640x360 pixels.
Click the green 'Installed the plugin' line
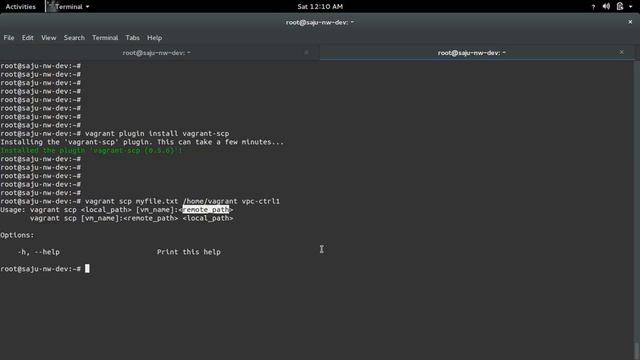[x=91, y=151]
